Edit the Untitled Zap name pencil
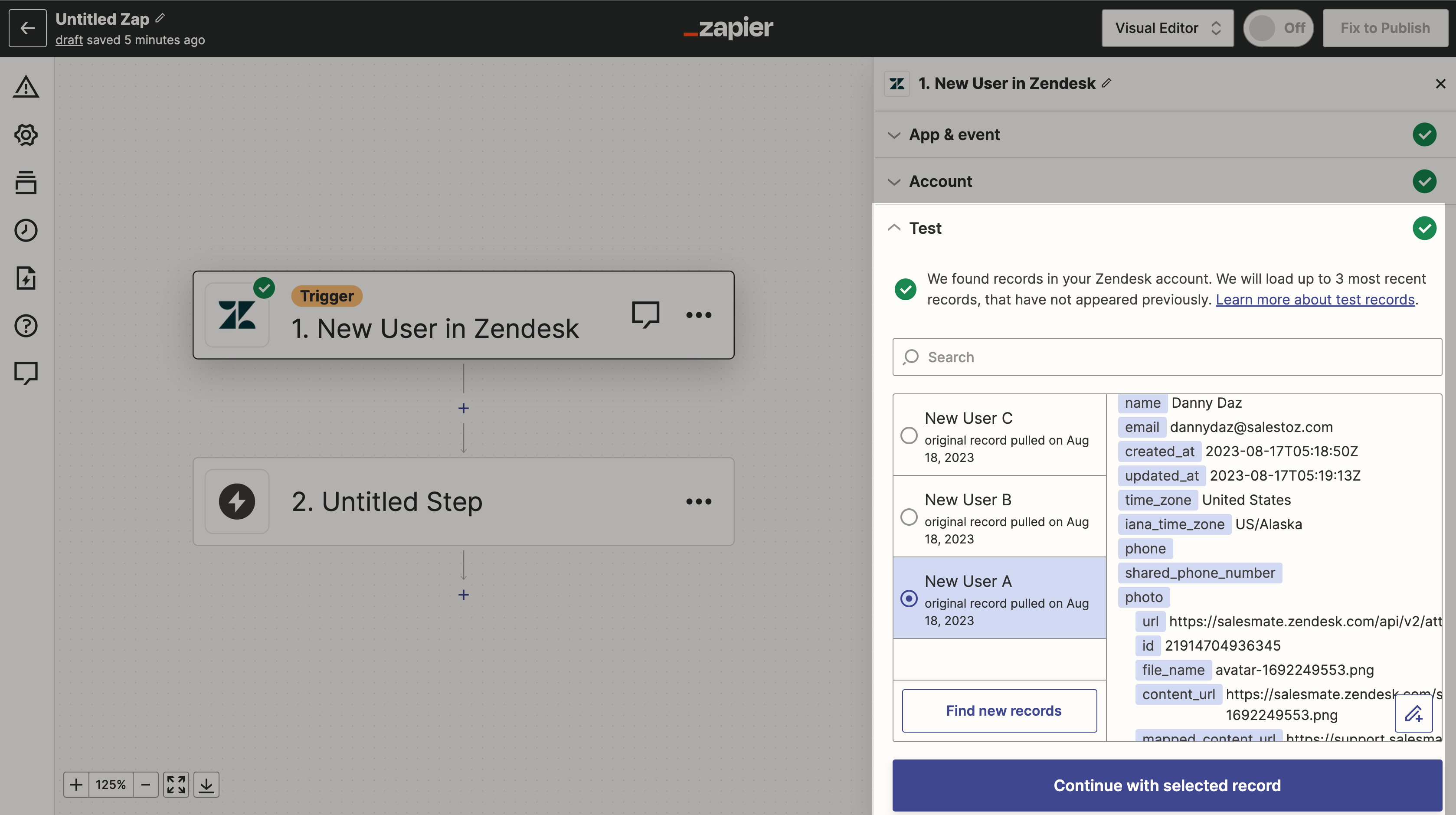 (160, 18)
